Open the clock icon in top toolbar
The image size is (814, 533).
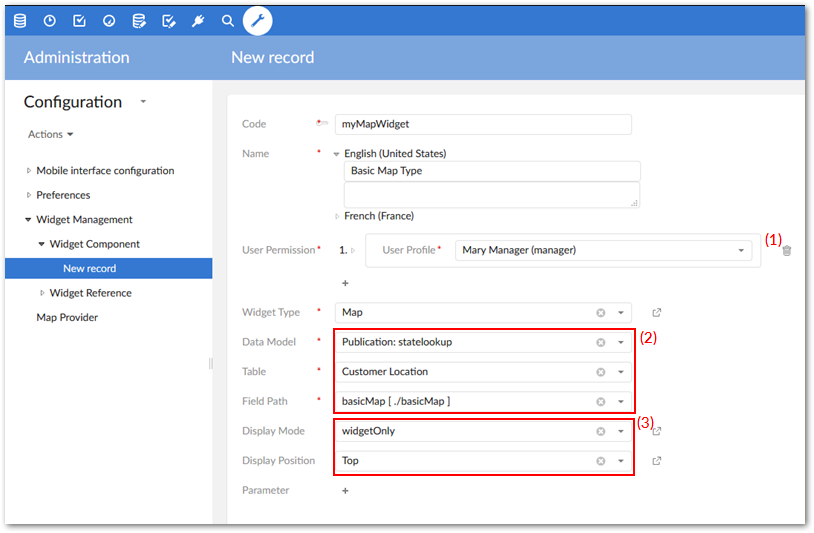[49, 20]
